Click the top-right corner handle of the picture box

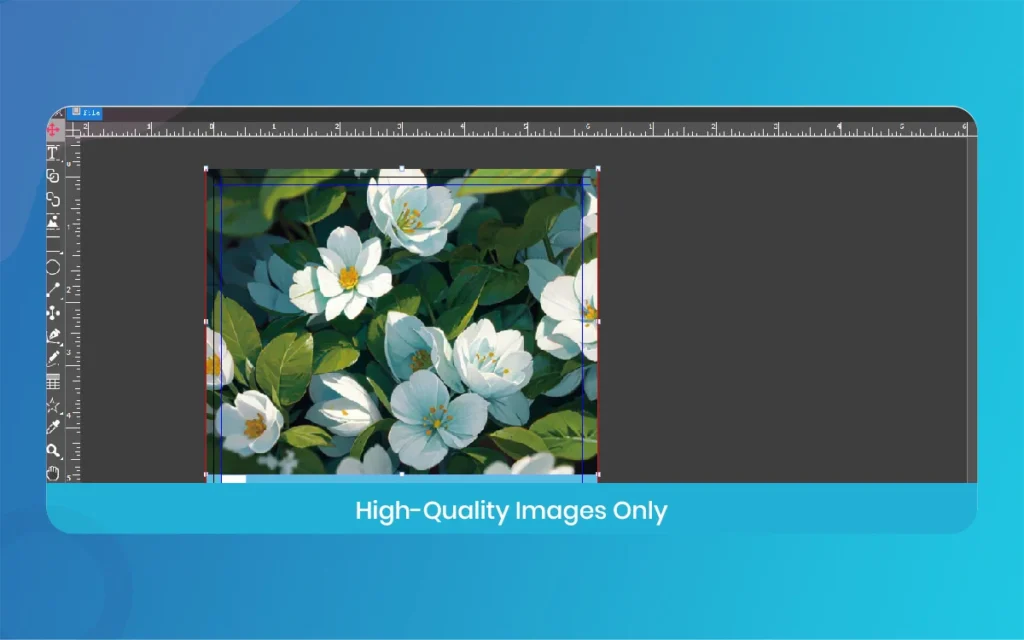point(598,169)
